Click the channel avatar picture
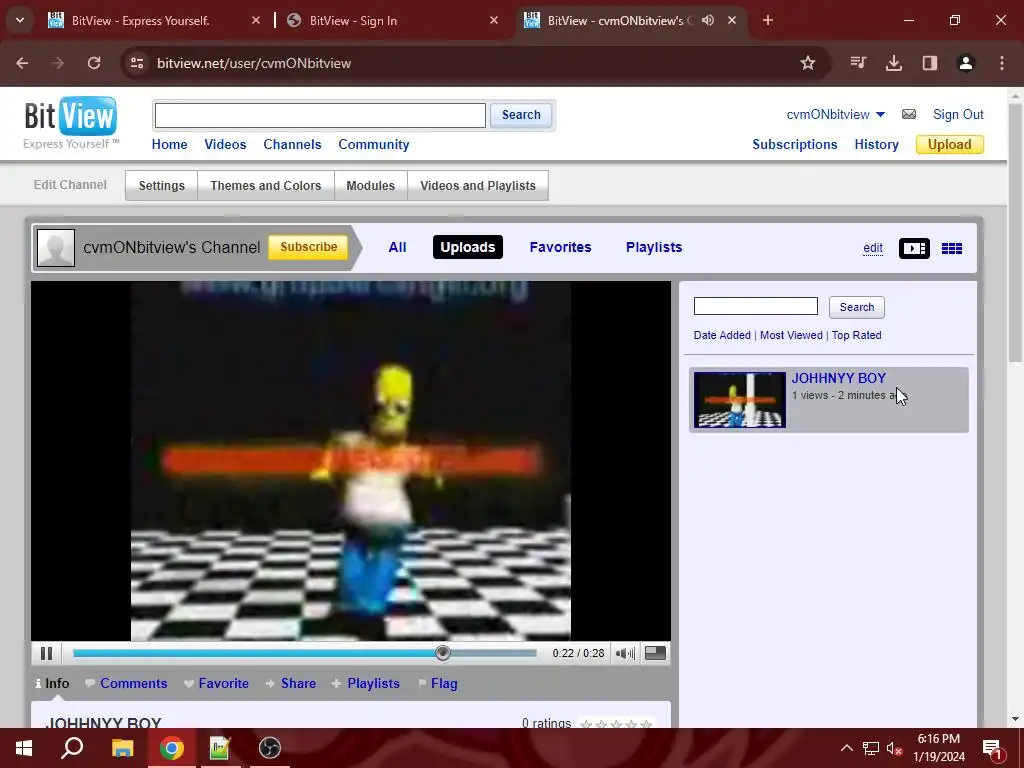This screenshot has height=768, width=1024. click(x=56, y=248)
